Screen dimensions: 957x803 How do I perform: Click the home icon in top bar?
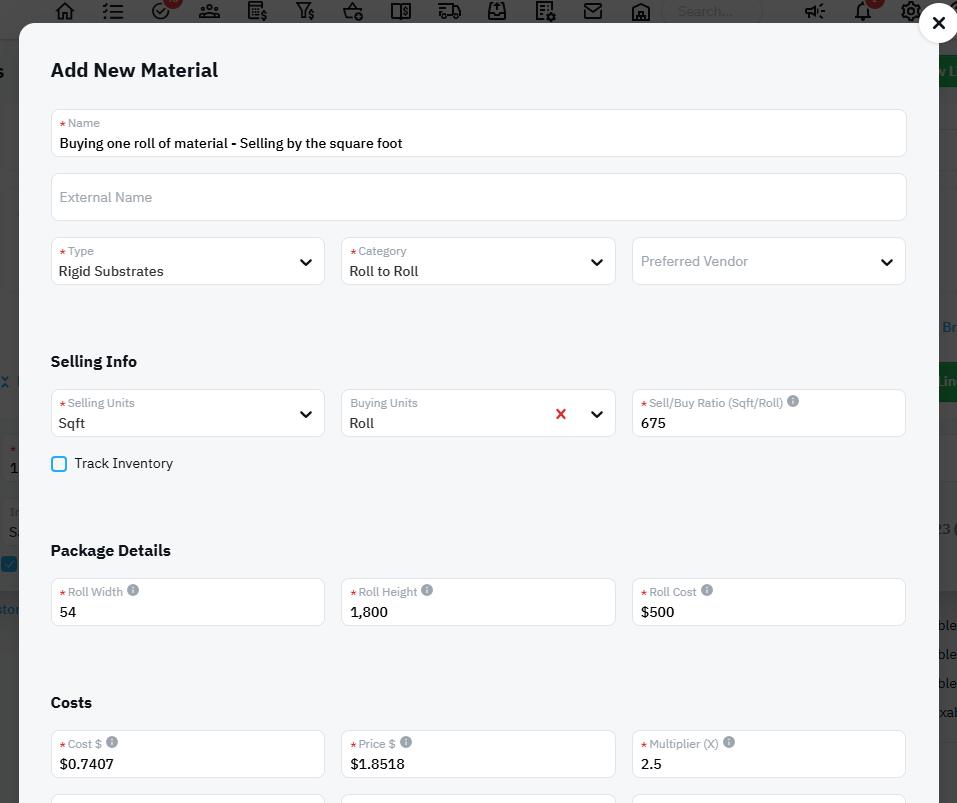coord(65,11)
